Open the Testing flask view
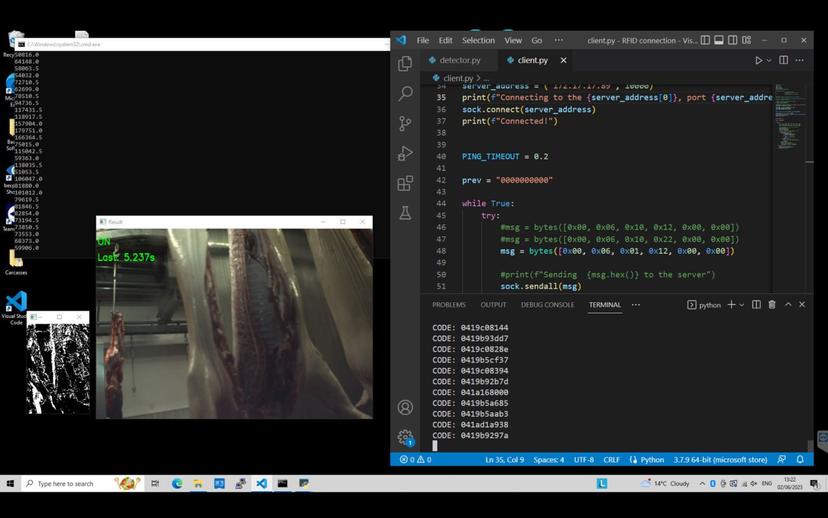 click(405, 213)
